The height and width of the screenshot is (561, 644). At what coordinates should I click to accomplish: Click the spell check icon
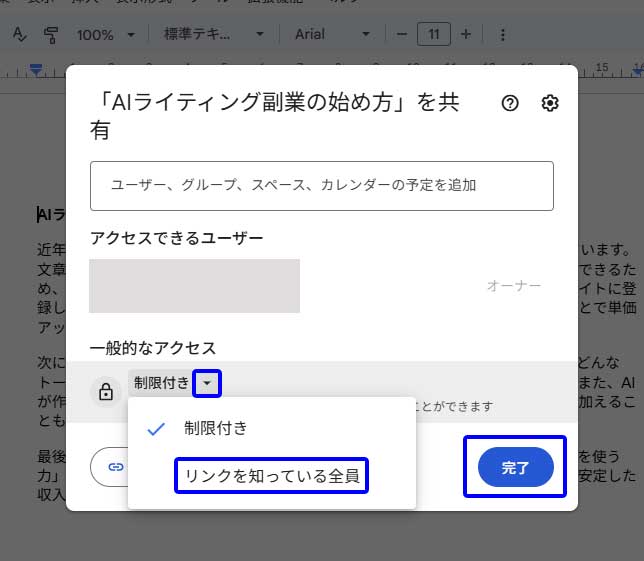(19, 34)
